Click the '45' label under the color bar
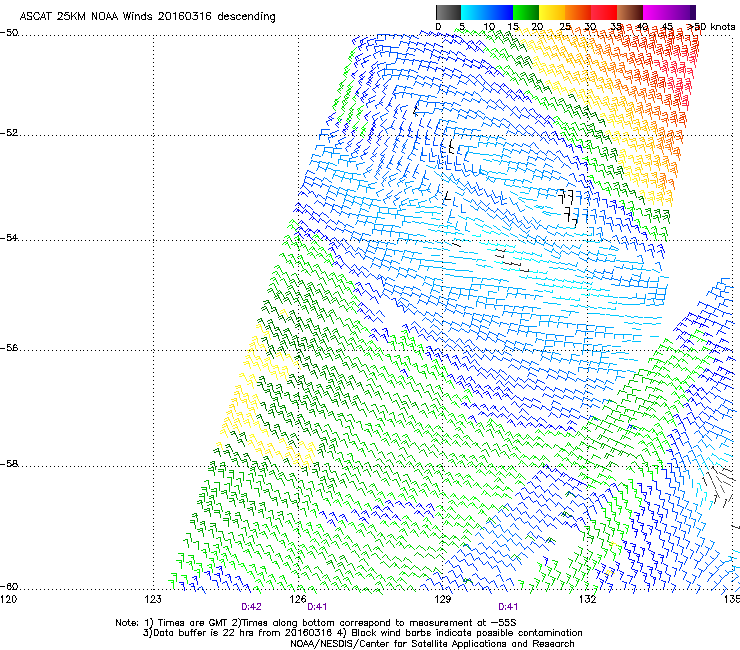 pos(667,27)
